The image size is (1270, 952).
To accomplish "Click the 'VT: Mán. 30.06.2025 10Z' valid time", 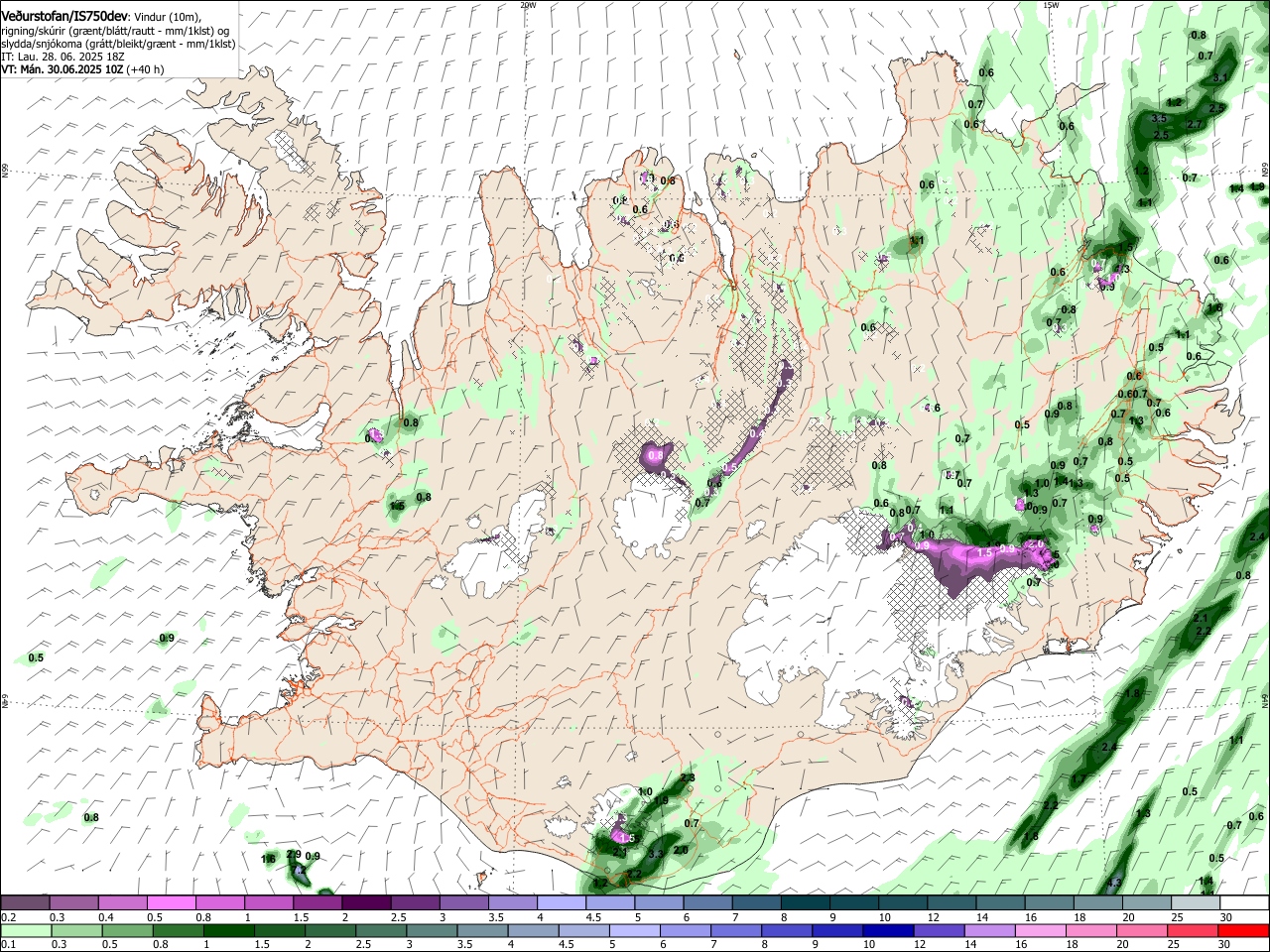I will tap(61, 69).
